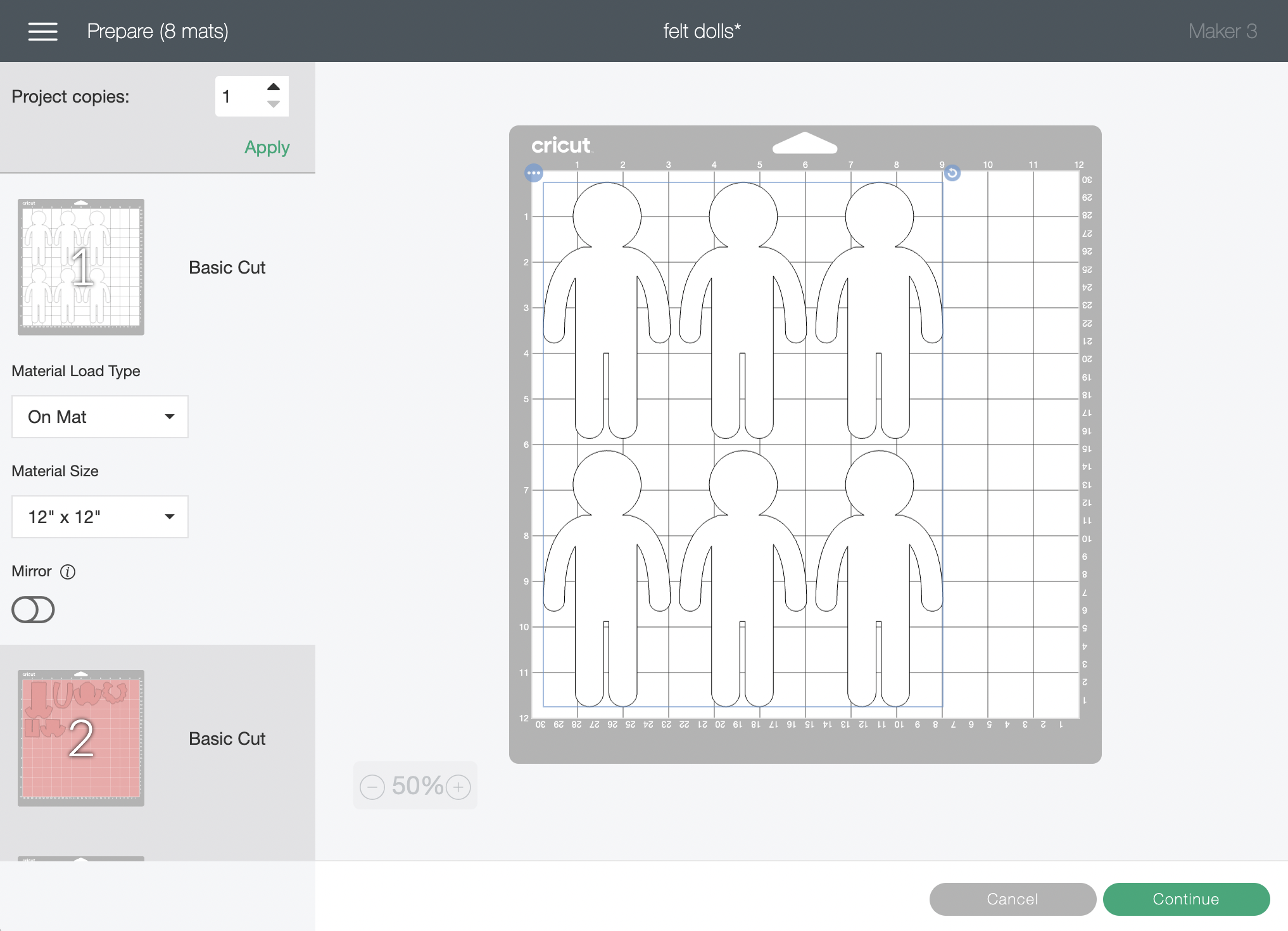Click the Prepare (8 mats) heading

coord(158,31)
